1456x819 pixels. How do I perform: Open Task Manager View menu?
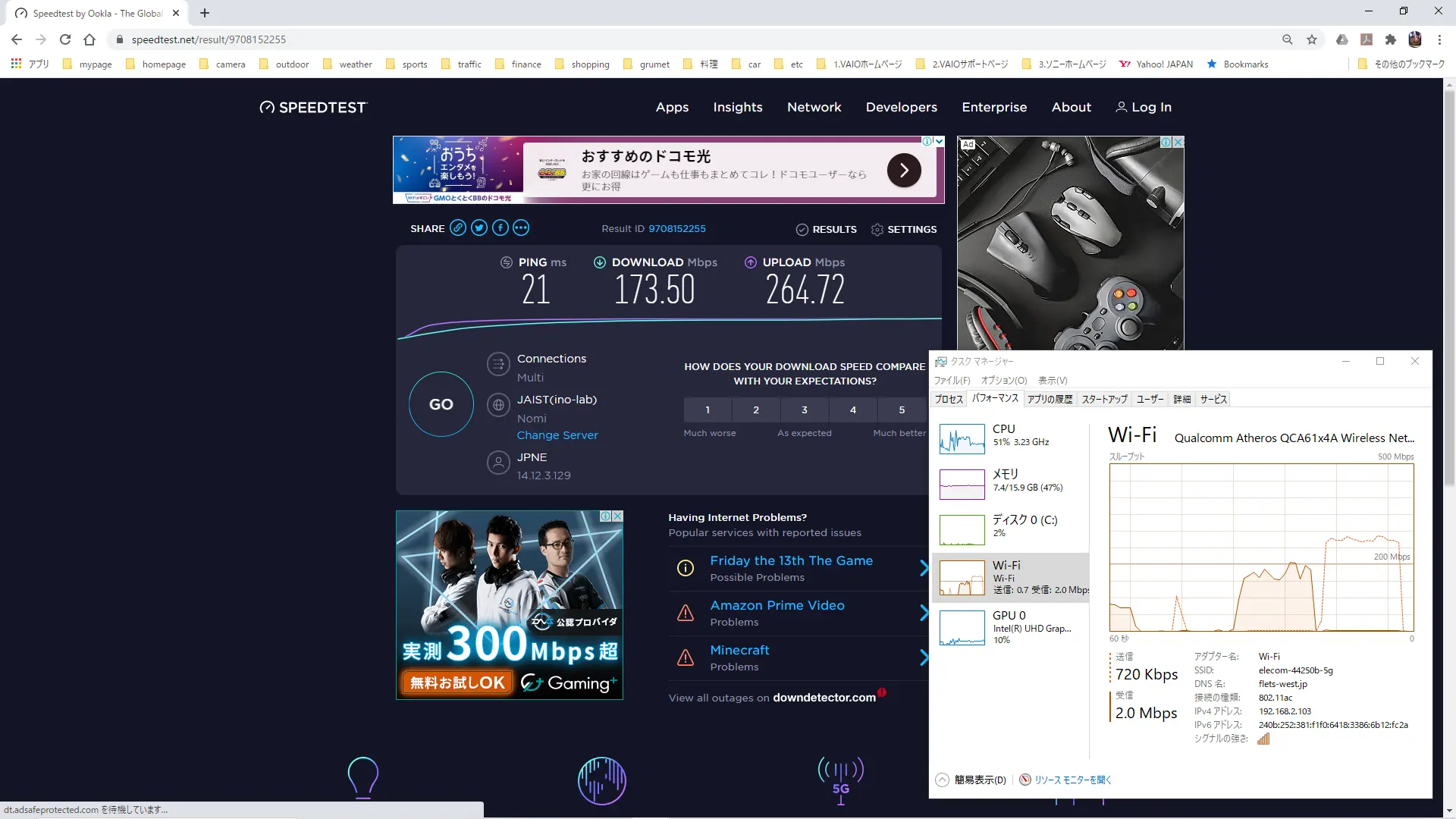pyautogui.click(x=1053, y=381)
